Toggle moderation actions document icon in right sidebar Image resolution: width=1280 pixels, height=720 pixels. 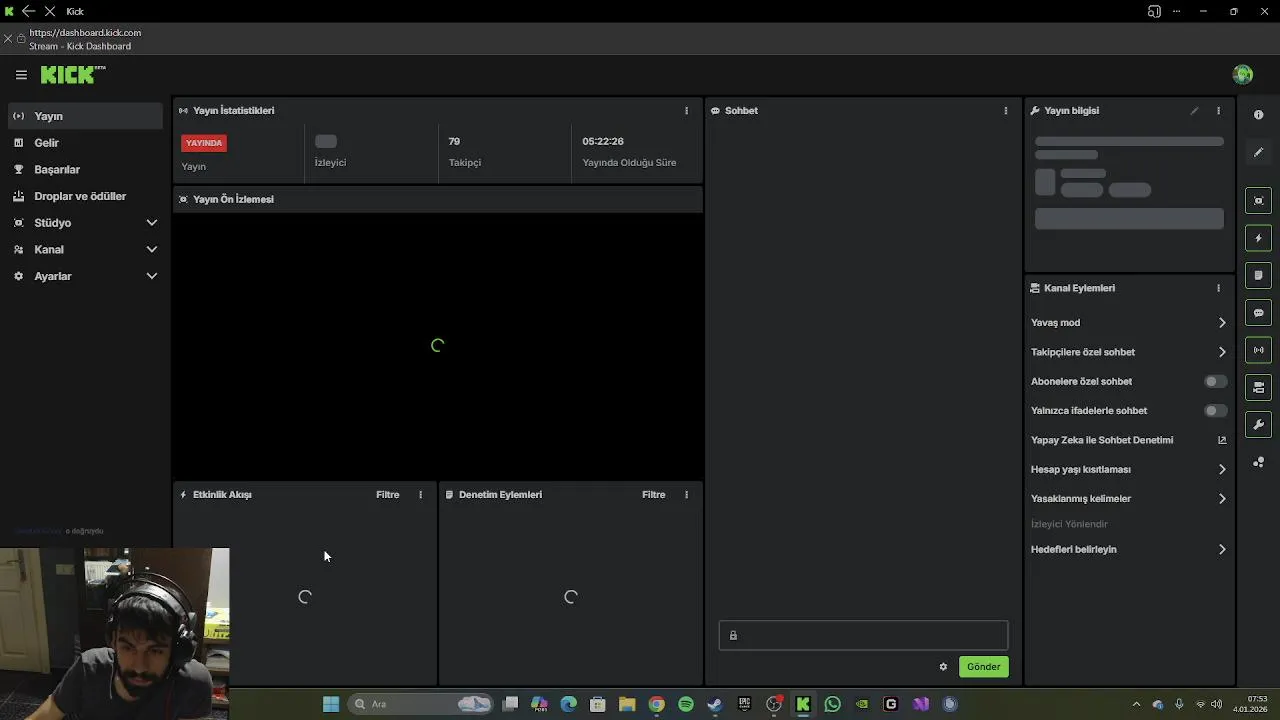(x=1259, y=275)
